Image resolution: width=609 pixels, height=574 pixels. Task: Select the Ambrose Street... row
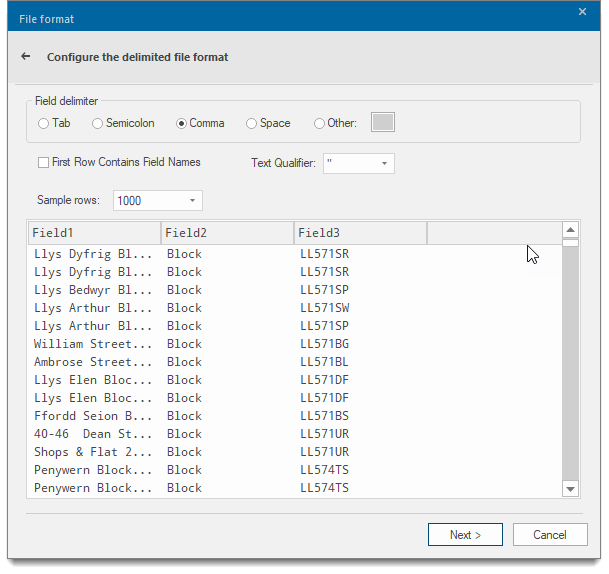click(x=295, y=362)
